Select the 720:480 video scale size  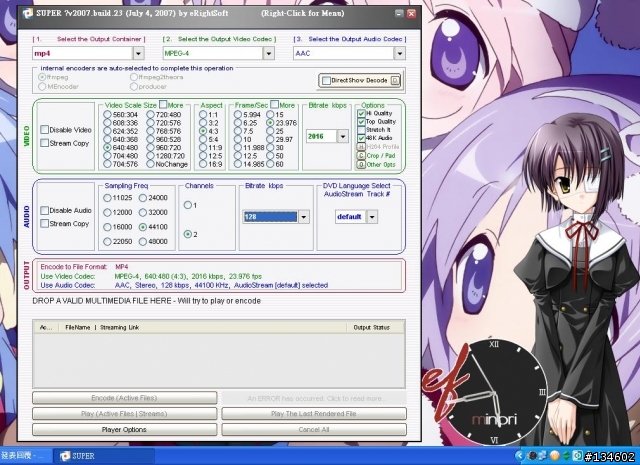pyautogui.click(x=151, y=115)
